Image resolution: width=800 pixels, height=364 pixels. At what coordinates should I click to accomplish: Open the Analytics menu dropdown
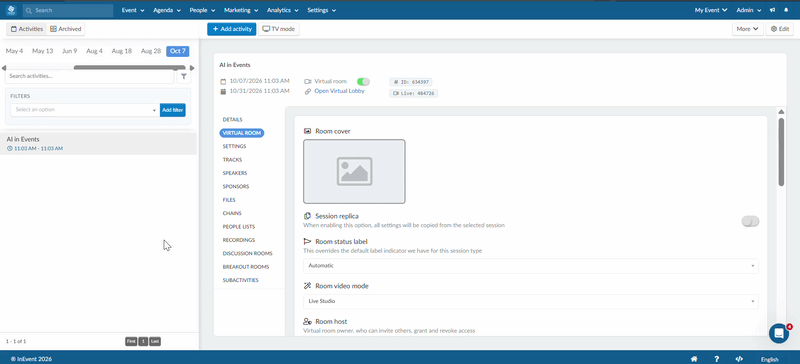click(283, 10)
